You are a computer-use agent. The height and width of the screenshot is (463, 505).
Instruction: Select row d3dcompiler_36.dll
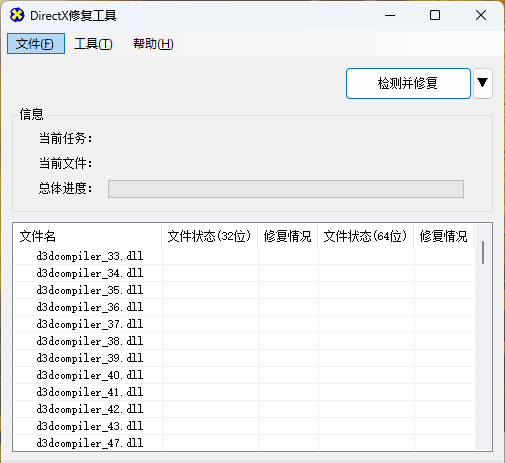(244, 307)
